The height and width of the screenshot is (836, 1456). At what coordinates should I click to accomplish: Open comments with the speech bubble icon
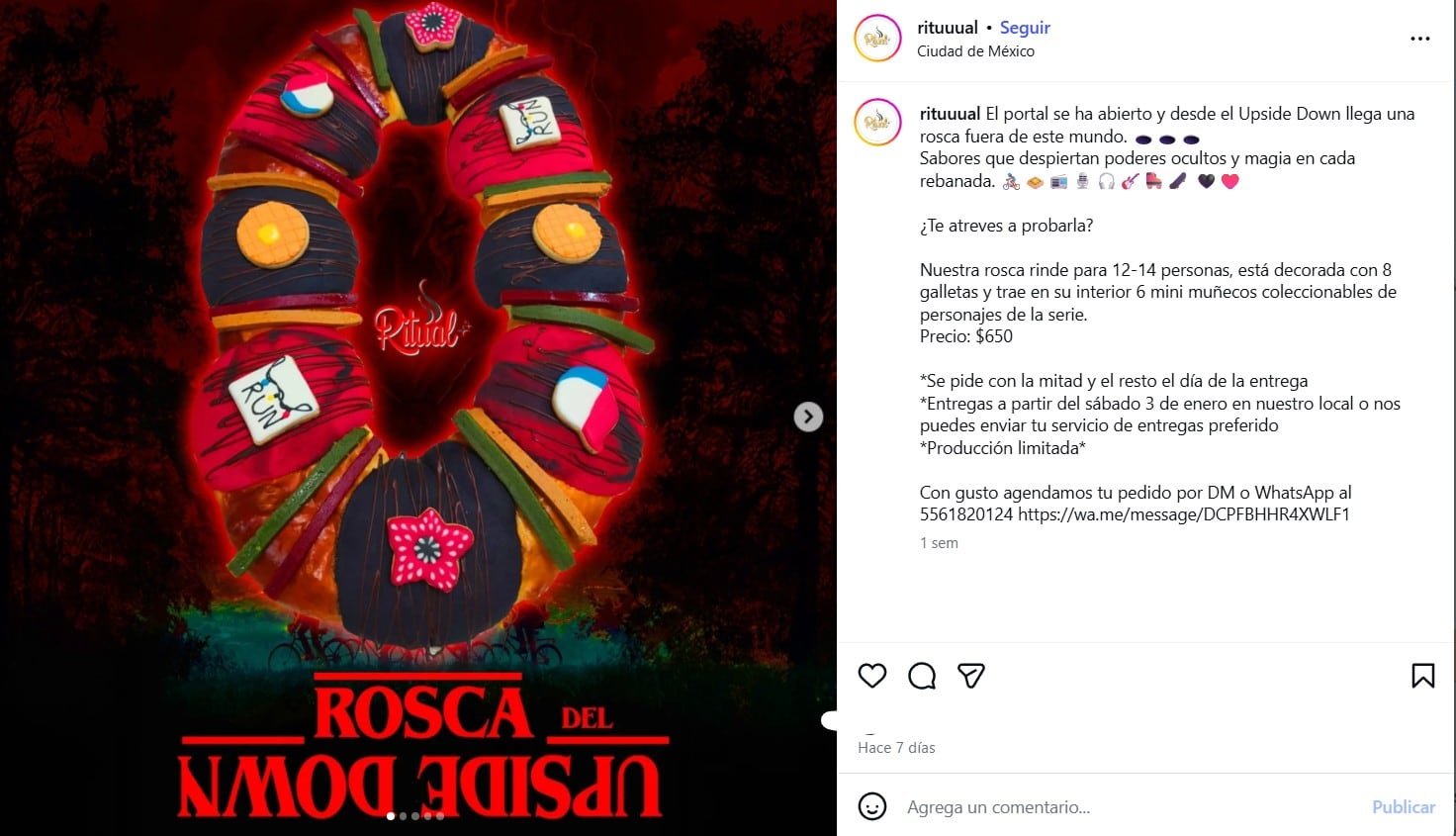tap(922, 676)
